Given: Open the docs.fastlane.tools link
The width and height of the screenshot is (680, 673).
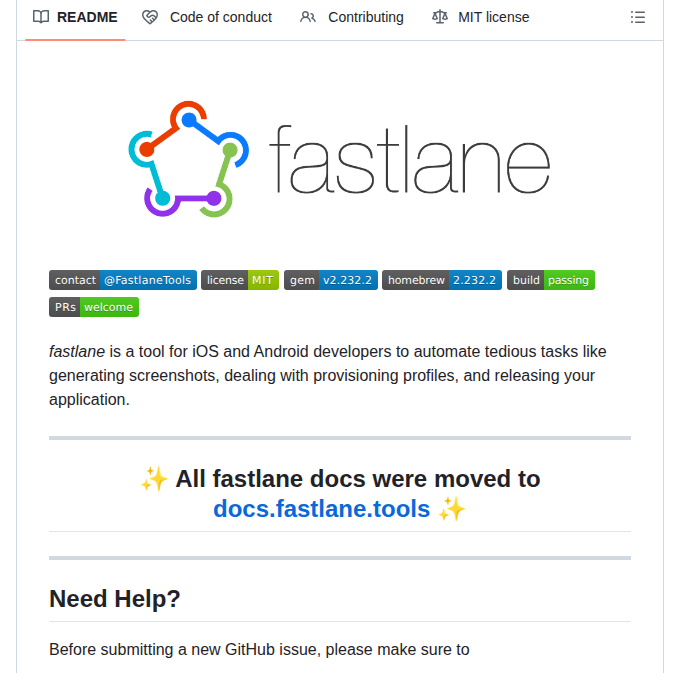Looking at the screenshot, I should (321, 509).
